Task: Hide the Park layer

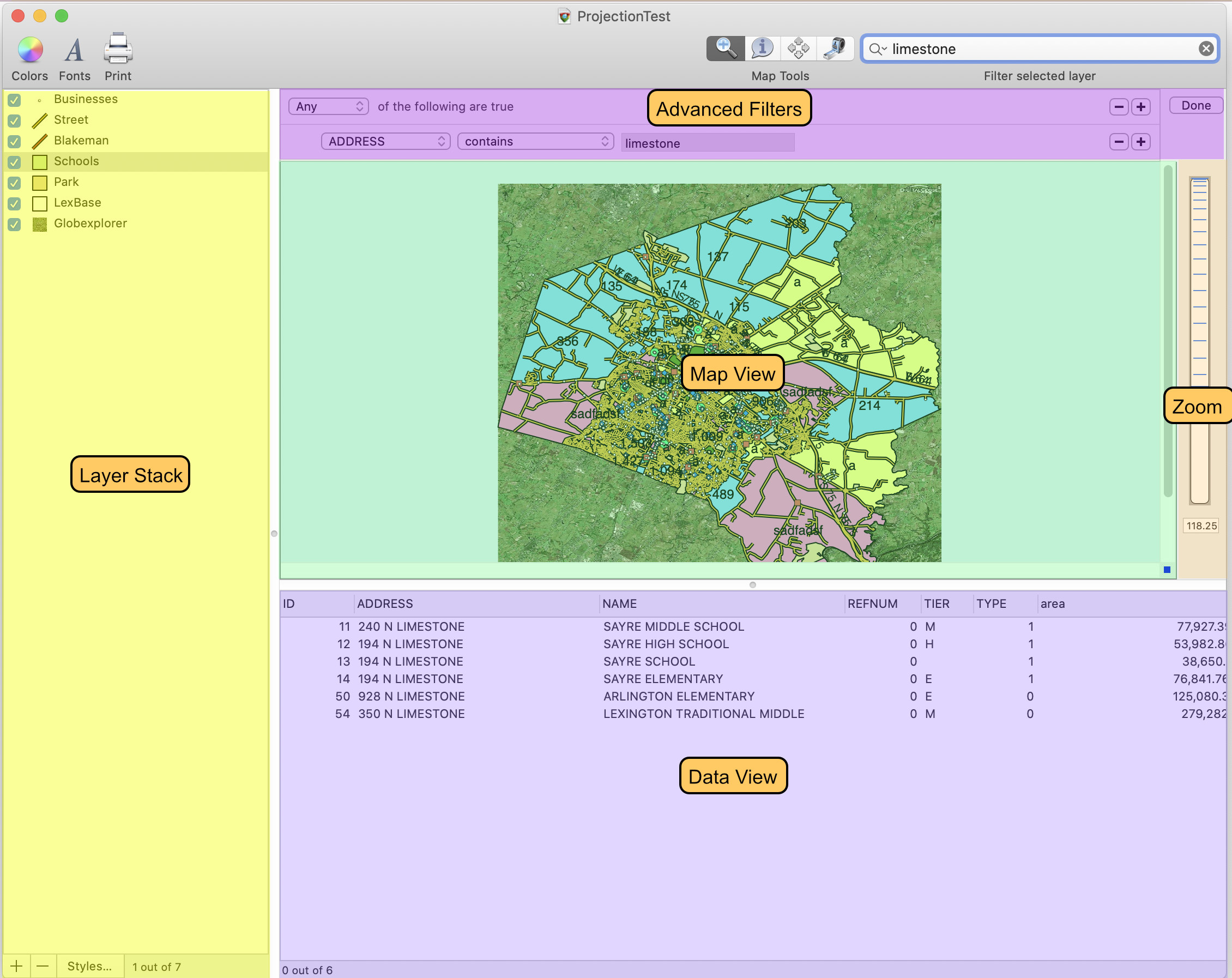Action: tap(14, 183)
